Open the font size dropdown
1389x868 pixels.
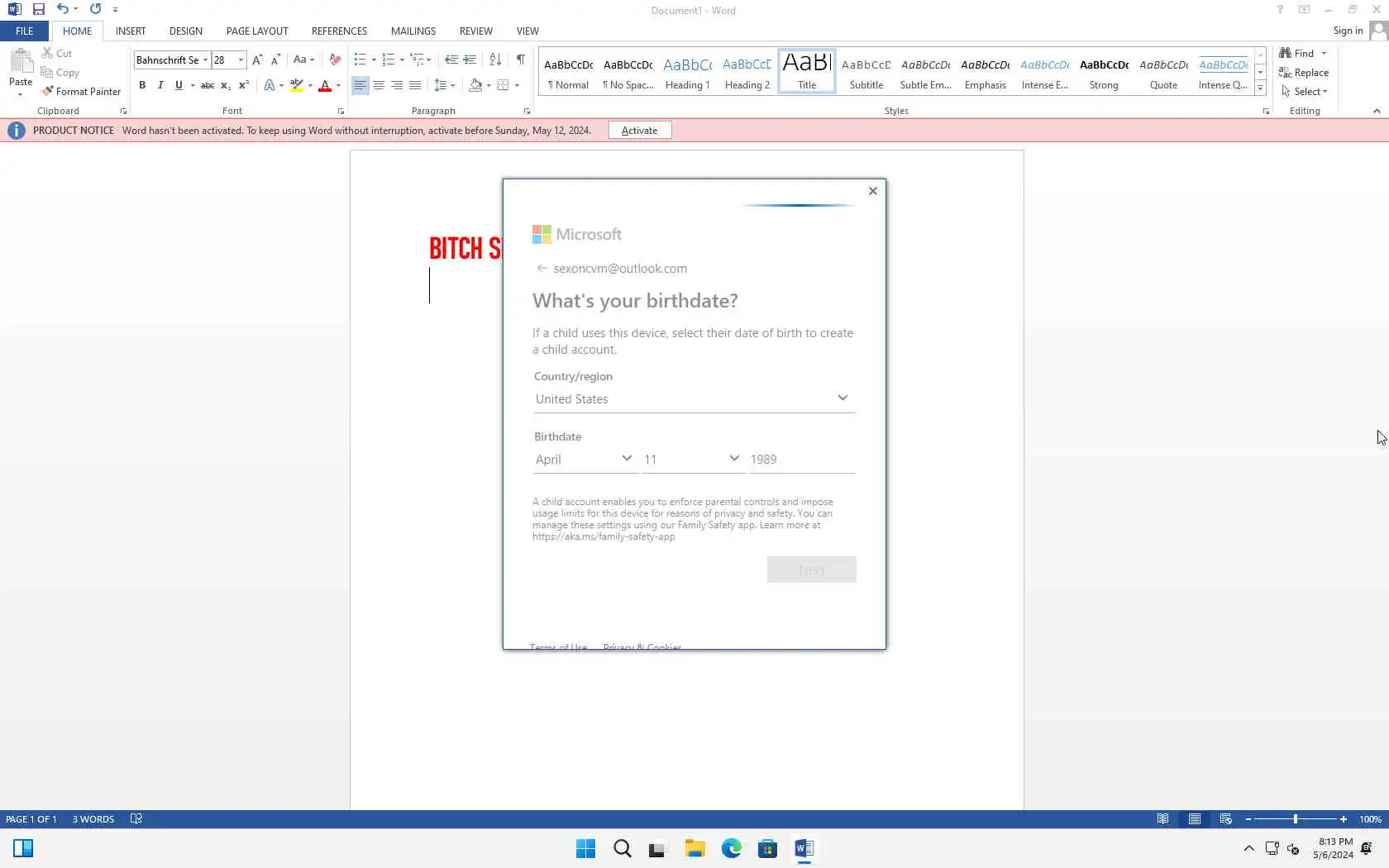point(241,60)
